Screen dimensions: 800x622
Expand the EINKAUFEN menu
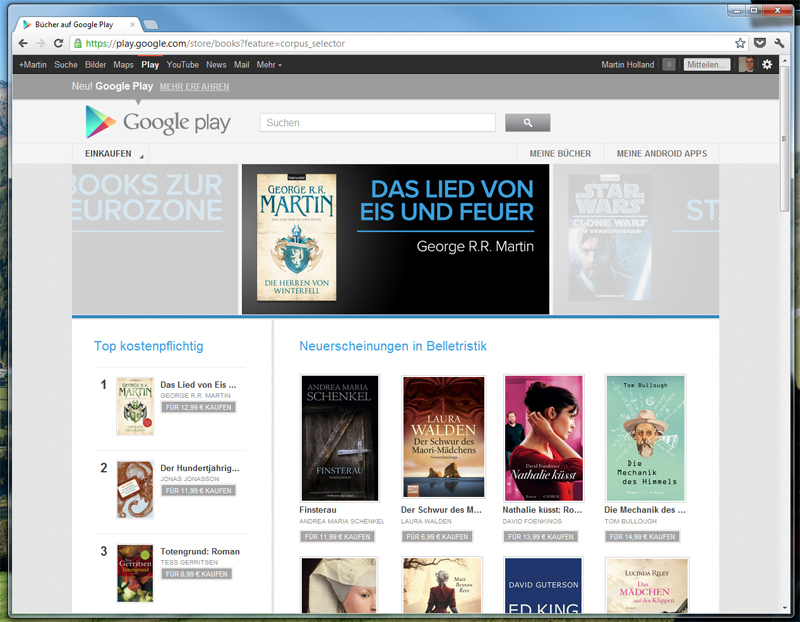pyautogui.click(x=111, y=154)
